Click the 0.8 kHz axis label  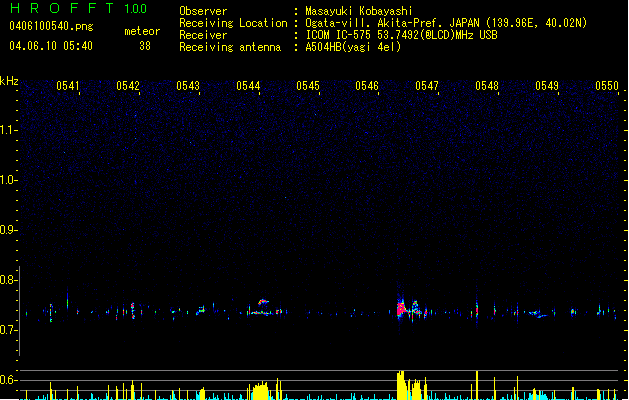8,280
